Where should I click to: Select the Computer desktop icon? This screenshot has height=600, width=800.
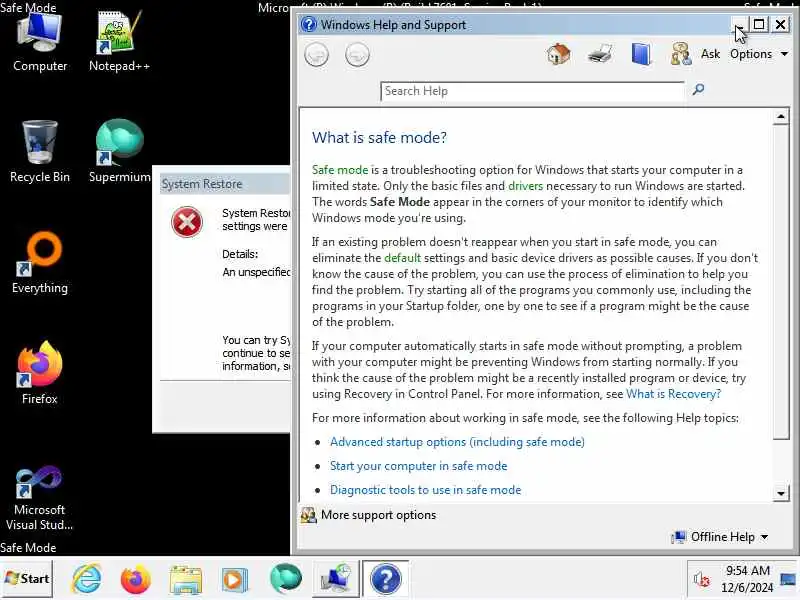(40, 43)
